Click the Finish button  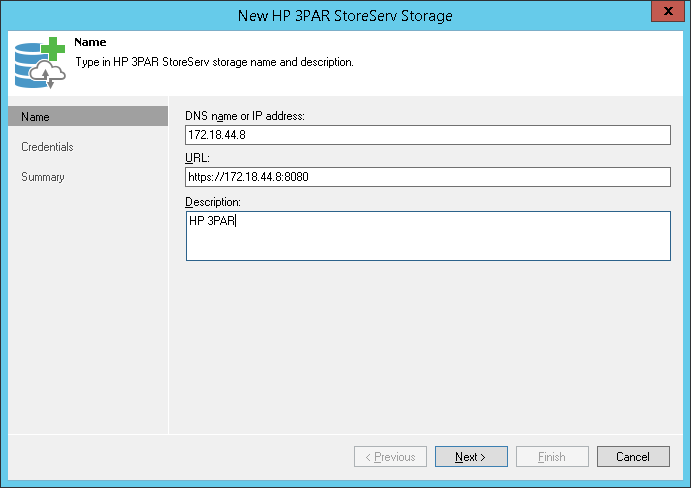[x=552, y=457]
